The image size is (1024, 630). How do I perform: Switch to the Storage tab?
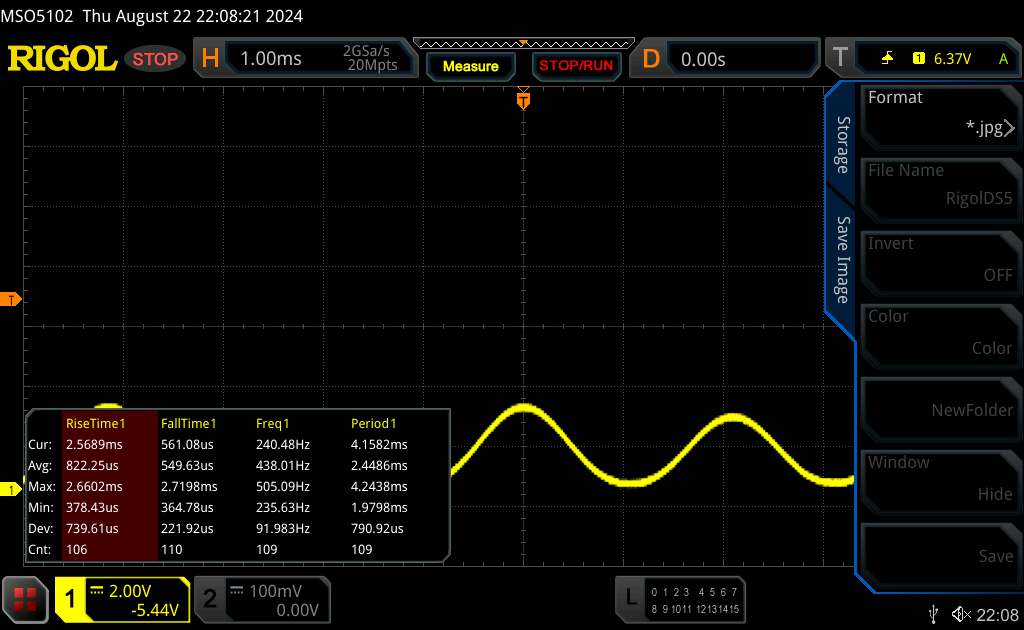pyautogui.click(x=843, y=144)
